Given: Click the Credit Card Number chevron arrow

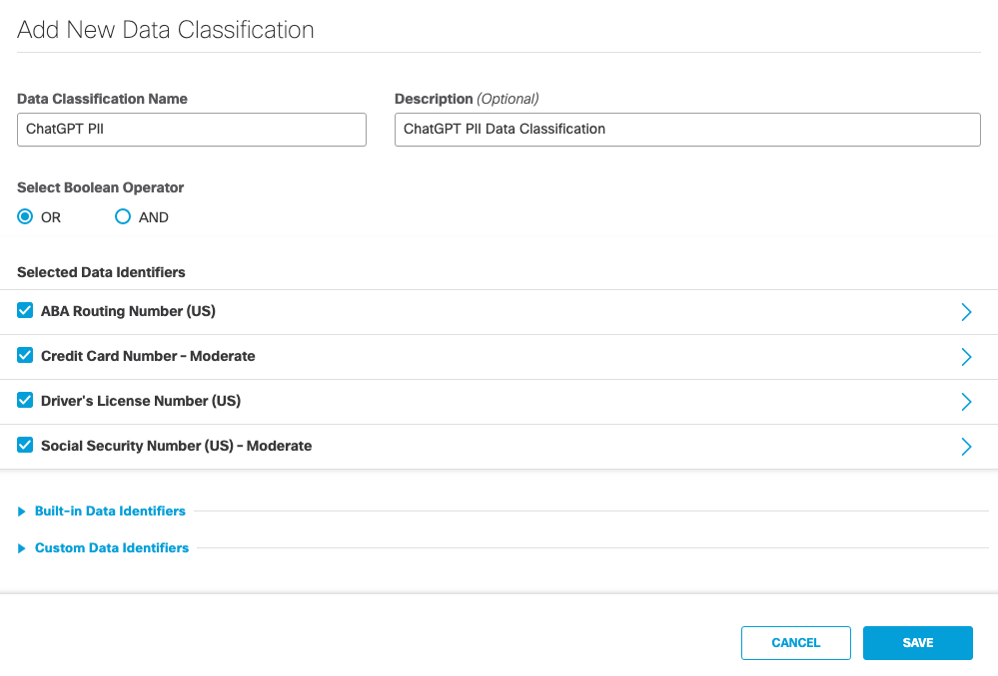Looking at the screenshot, I should point(966,356).
